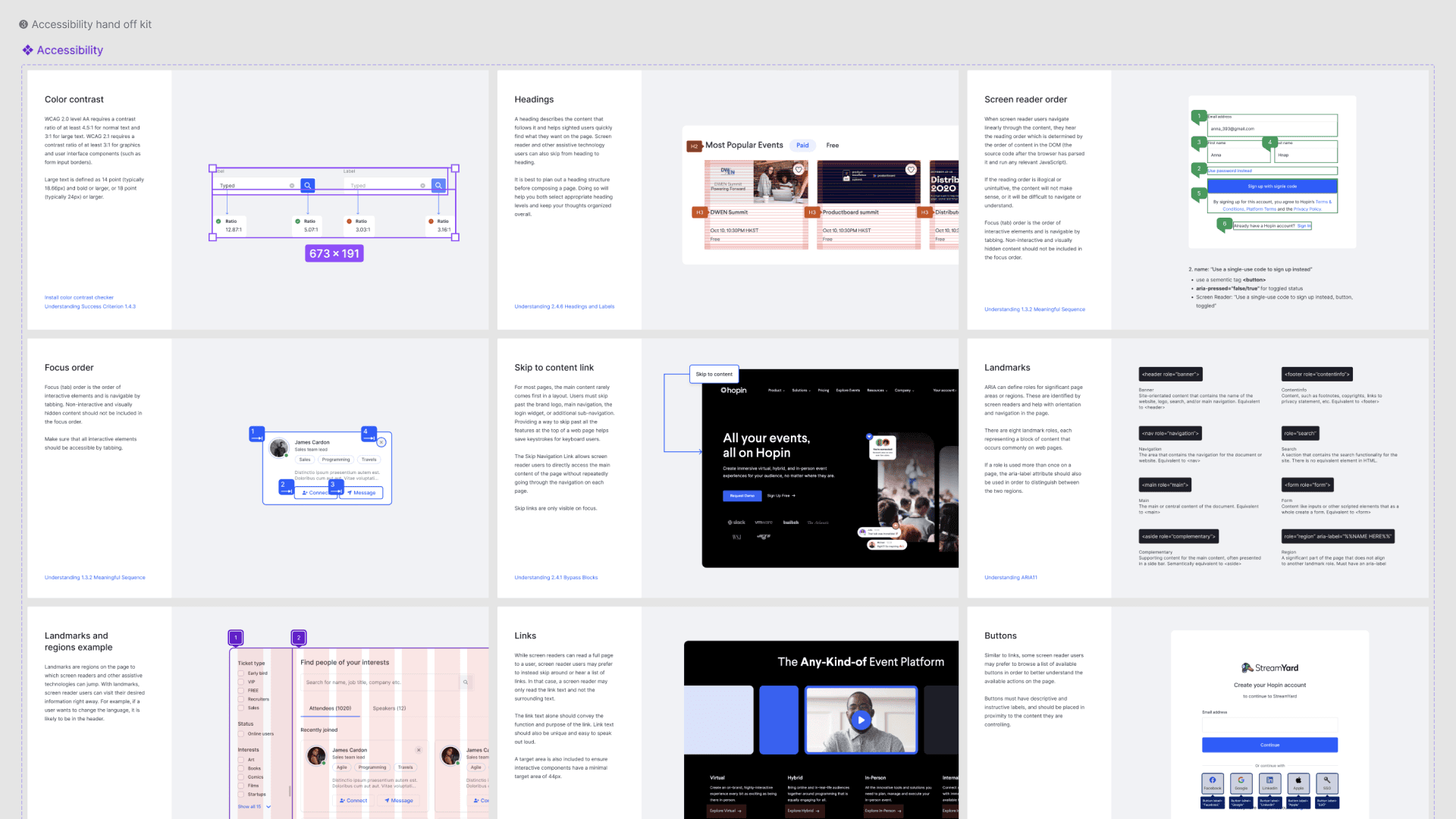Close James Cardon card in Focus order
Viewport: 1456px width, 819px height.
click(x=381, y=442)
